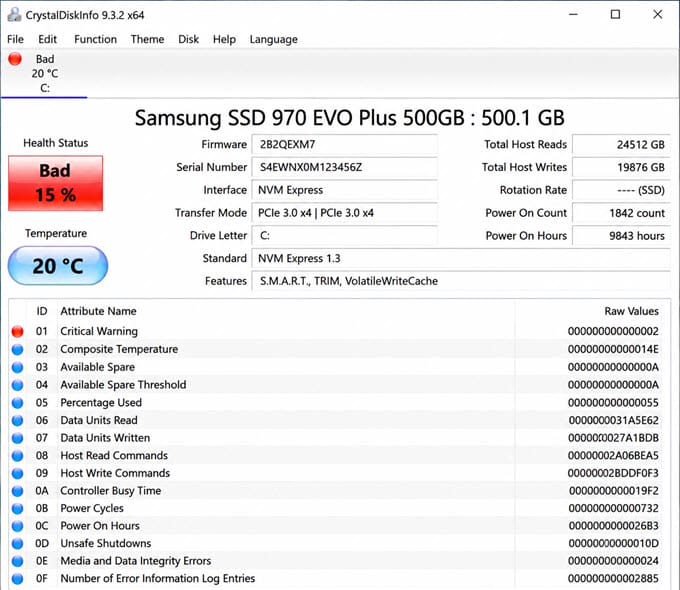
Task: Open the Help menu
Action: pos(224,39)
